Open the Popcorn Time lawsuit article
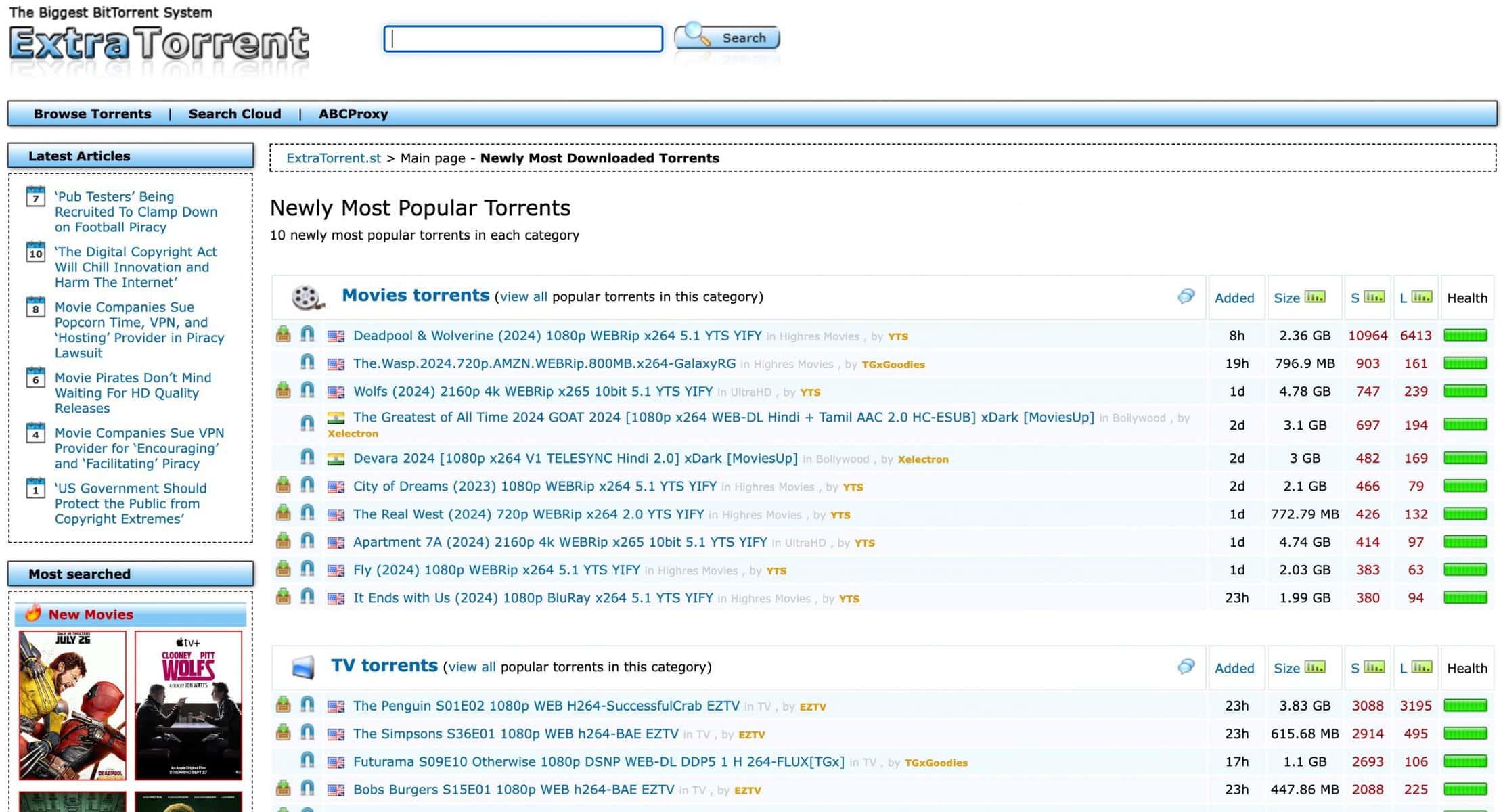This screenshot has width=1503, height=812. (x=139, y=330)
